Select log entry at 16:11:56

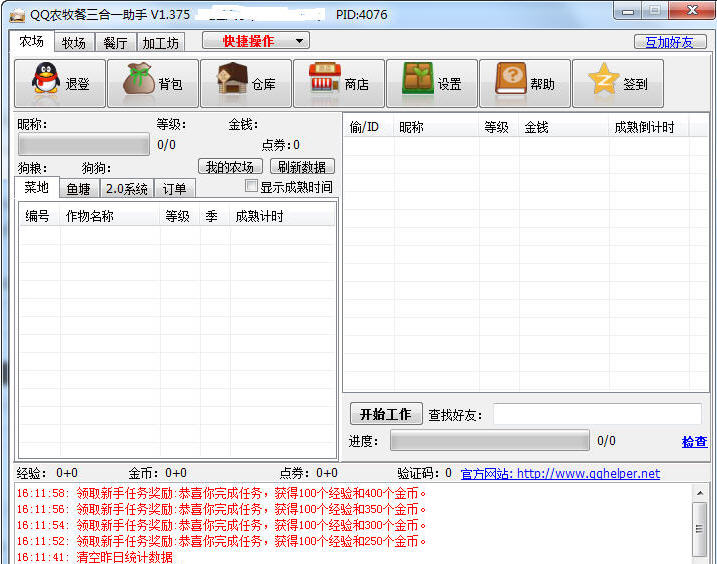pyautogui.click(x=221, y=509)
